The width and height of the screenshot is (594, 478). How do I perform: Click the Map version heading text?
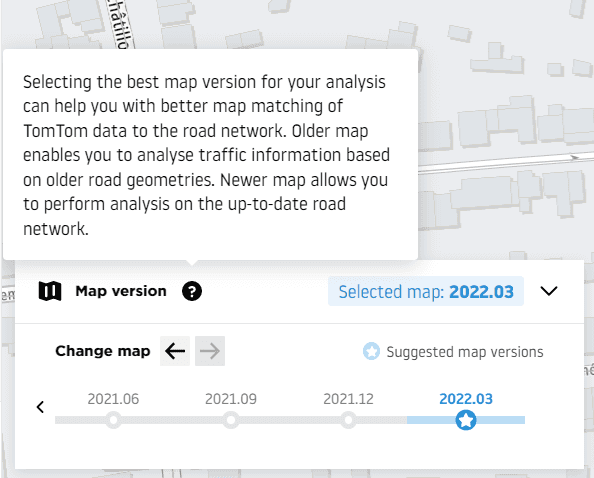[121, 291]
